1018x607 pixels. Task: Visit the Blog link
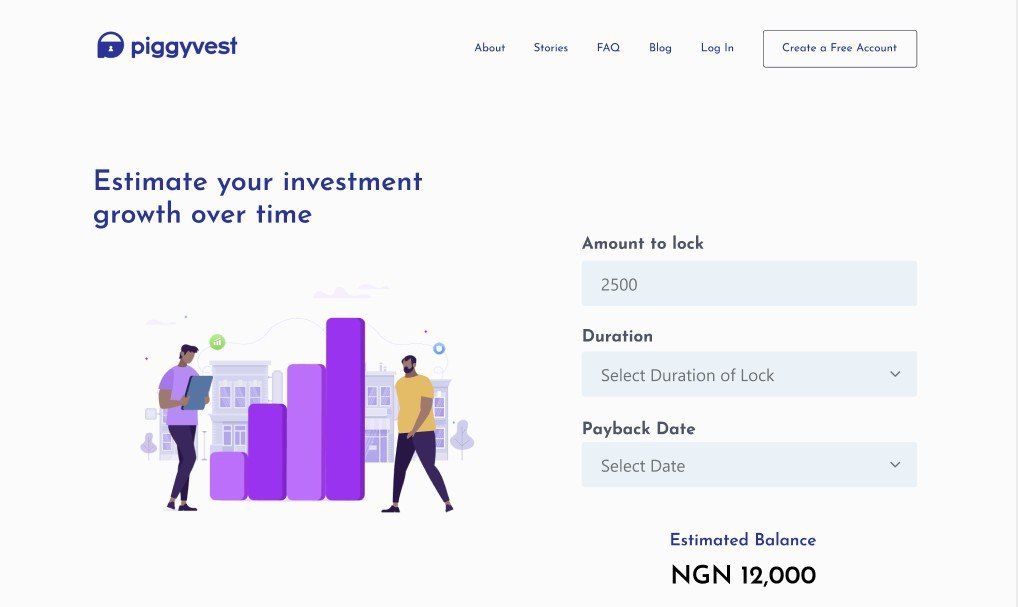(660, 48)
